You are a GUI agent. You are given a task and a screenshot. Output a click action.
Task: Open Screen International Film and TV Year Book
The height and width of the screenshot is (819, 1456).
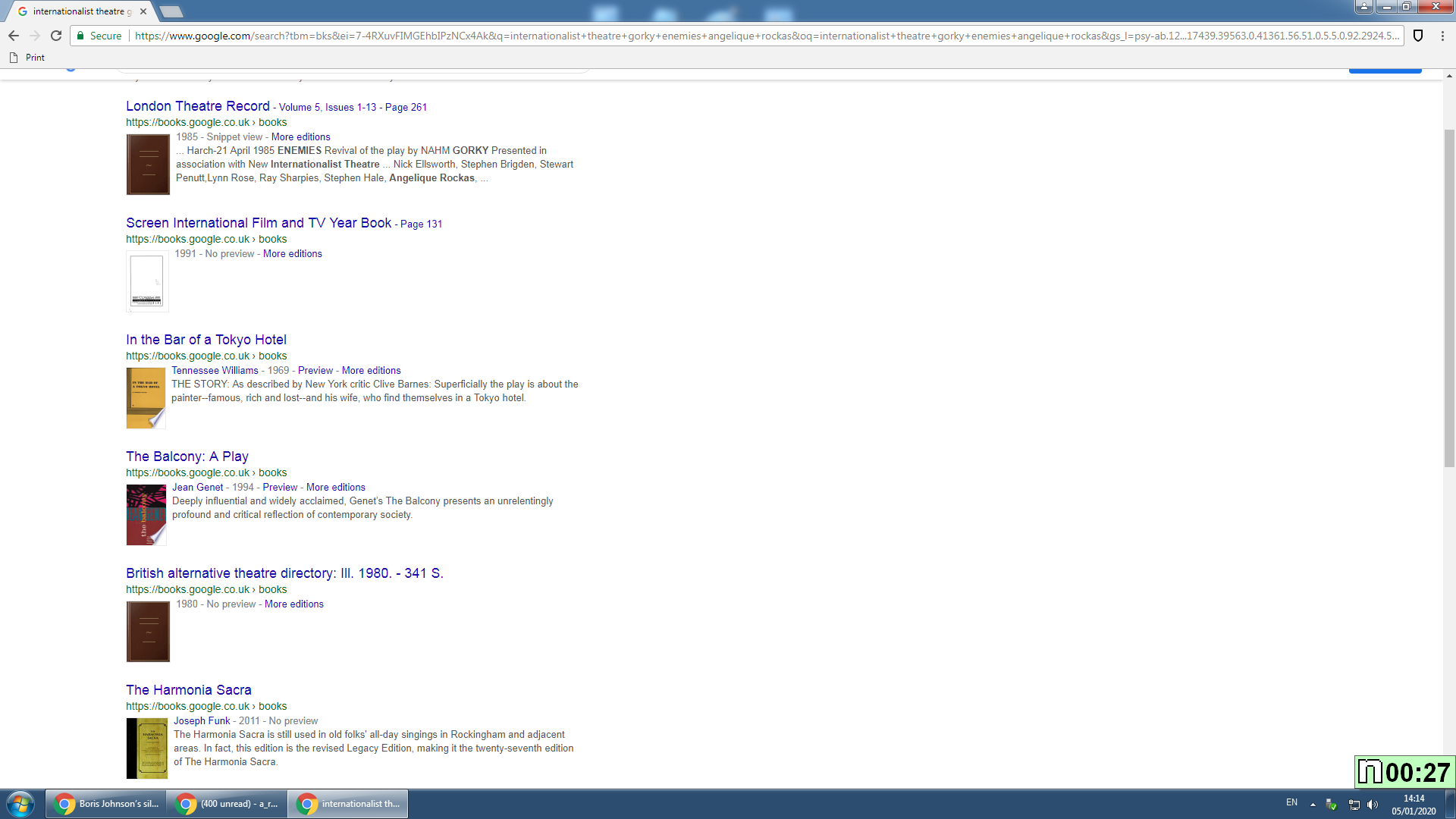(259, 223)
